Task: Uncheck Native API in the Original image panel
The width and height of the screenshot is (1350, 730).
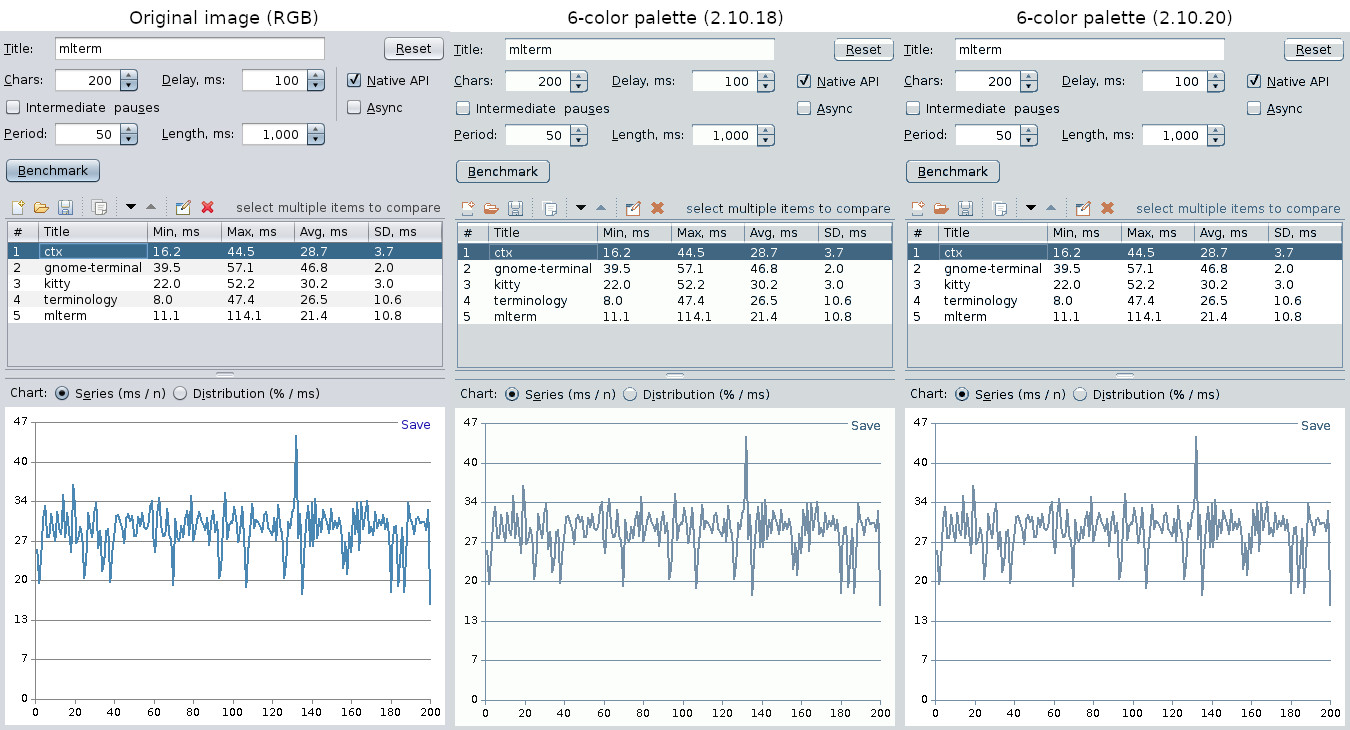Action: tap(355, 81)
